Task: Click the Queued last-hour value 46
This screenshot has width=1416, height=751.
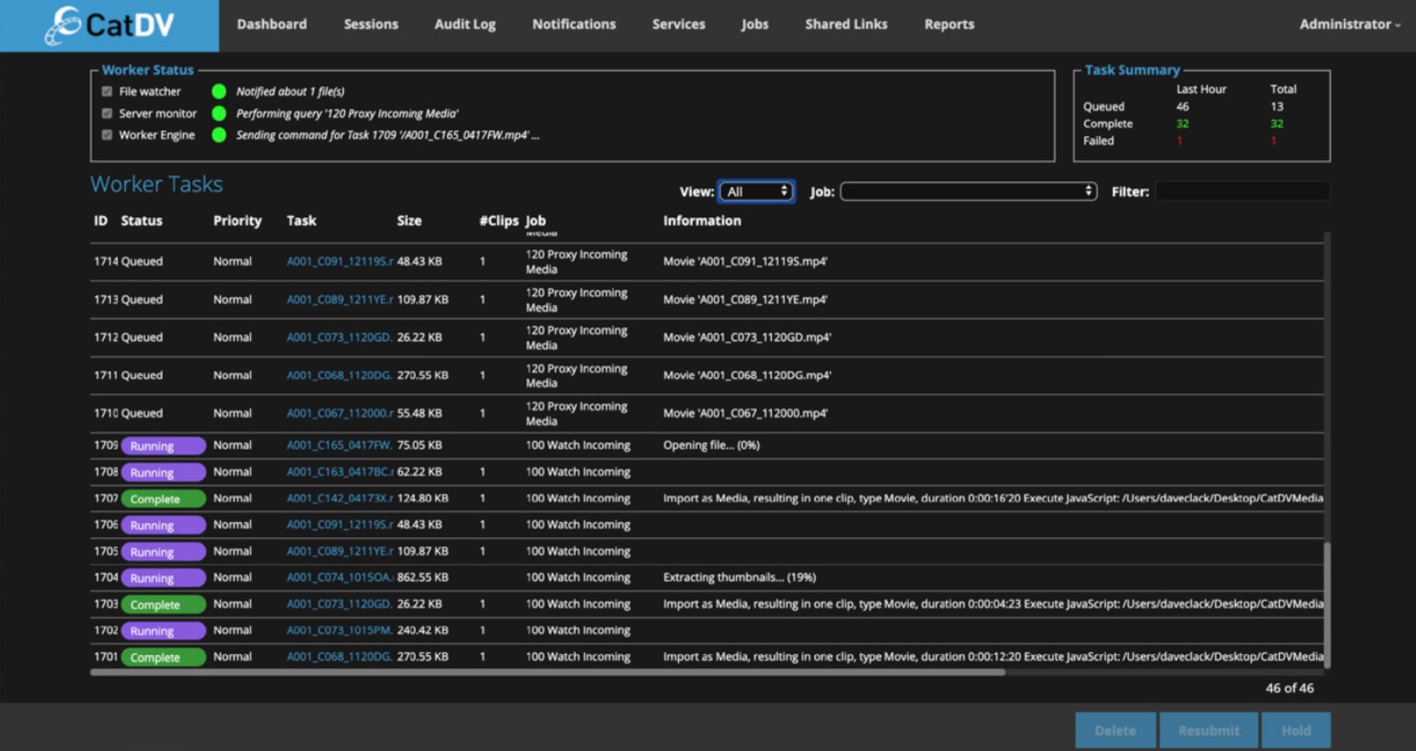Action: (1183, 107)
